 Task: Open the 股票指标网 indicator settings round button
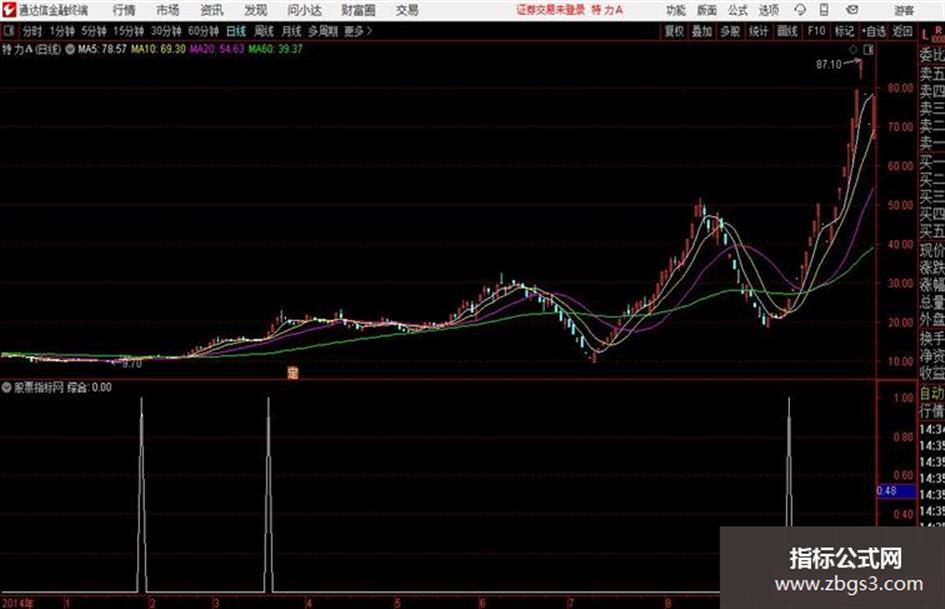point(7,388)
